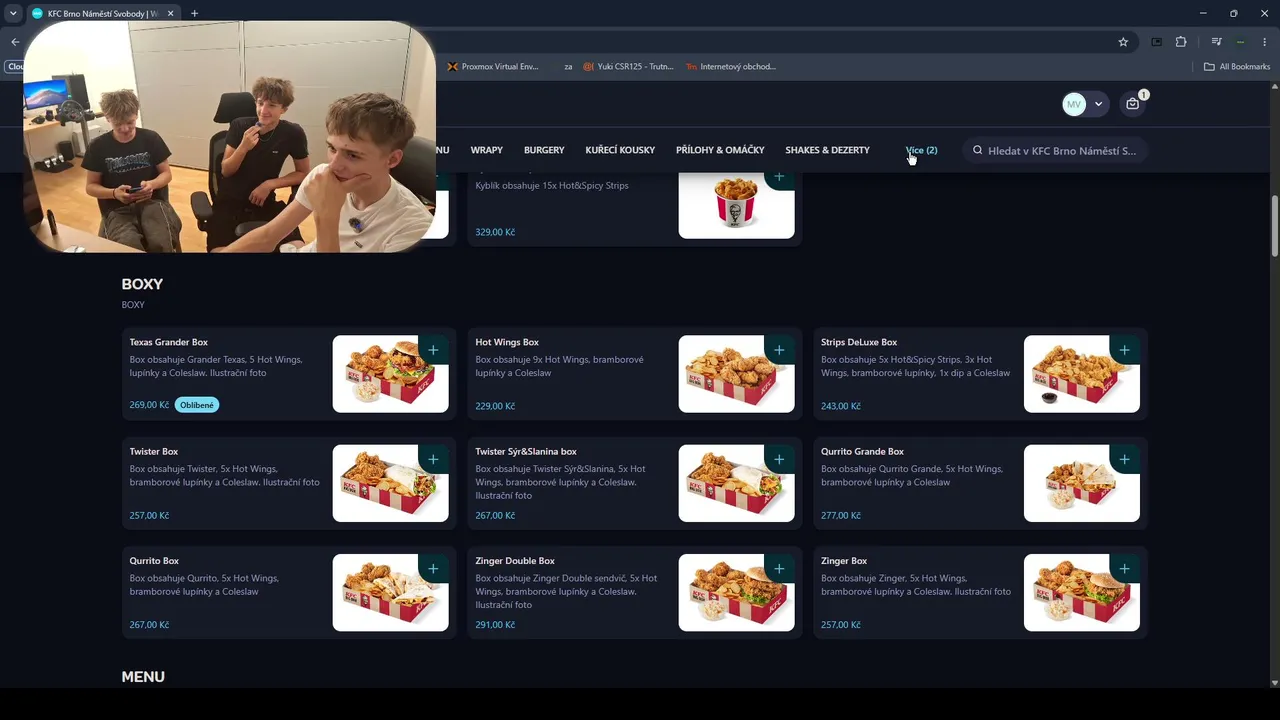Image resolution: width=1280 pixels, height=720 pixels.
Task: Add Hot Wings Box to cart
Action: click(779, 350)
